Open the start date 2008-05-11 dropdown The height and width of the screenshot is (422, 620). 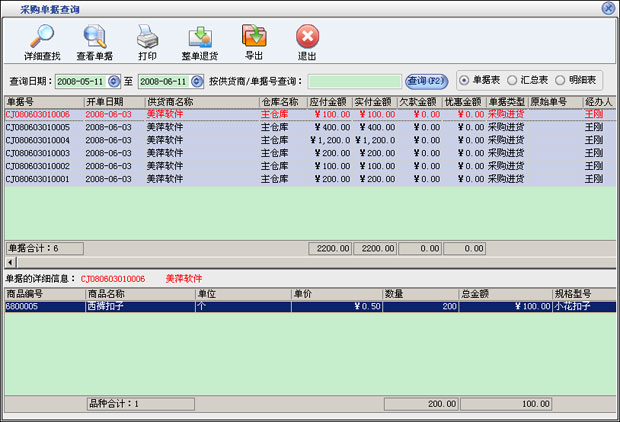pyautogui.click(x=113, y=81)
